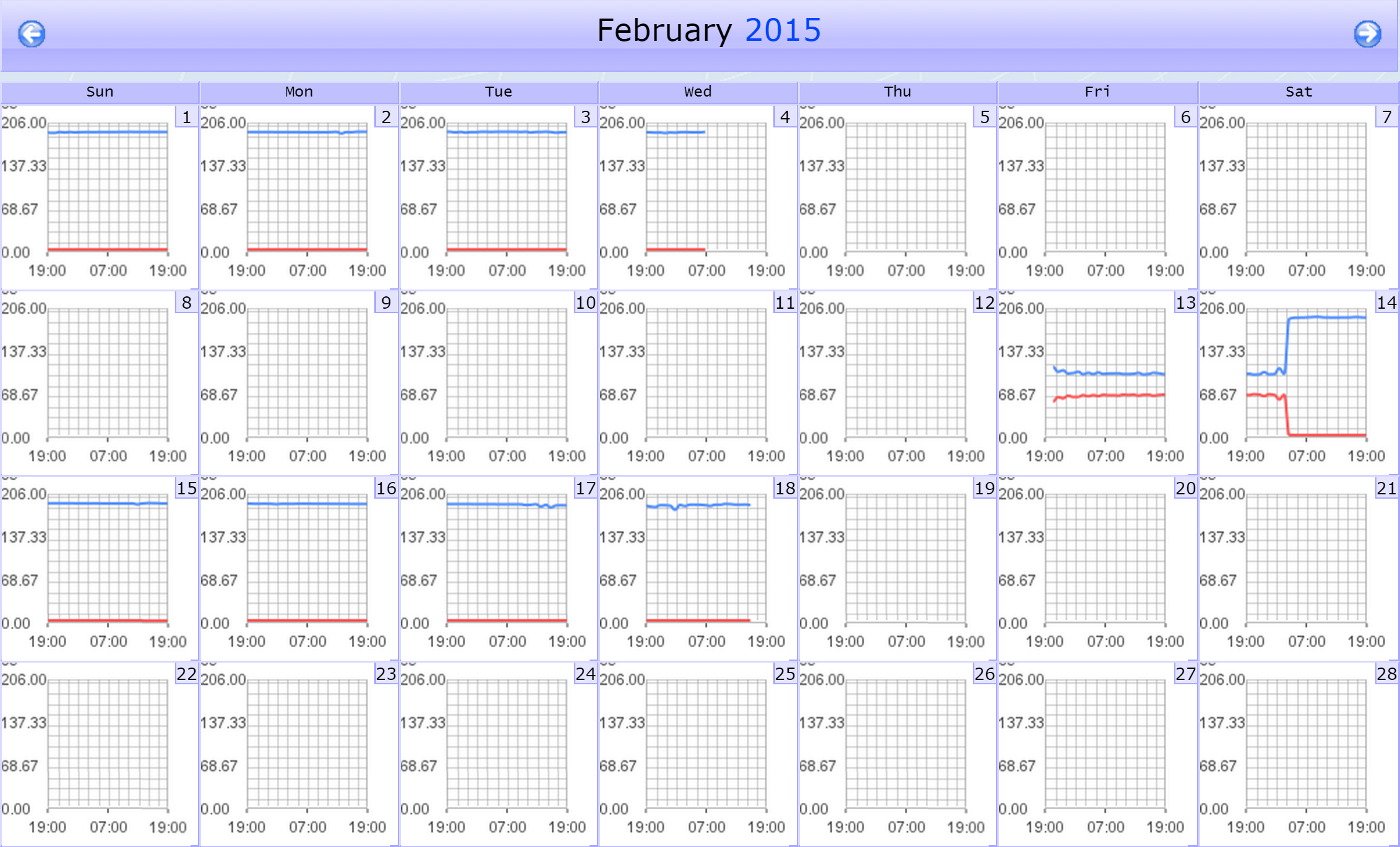Click the empty February 28 chart

coord(1299,753)
